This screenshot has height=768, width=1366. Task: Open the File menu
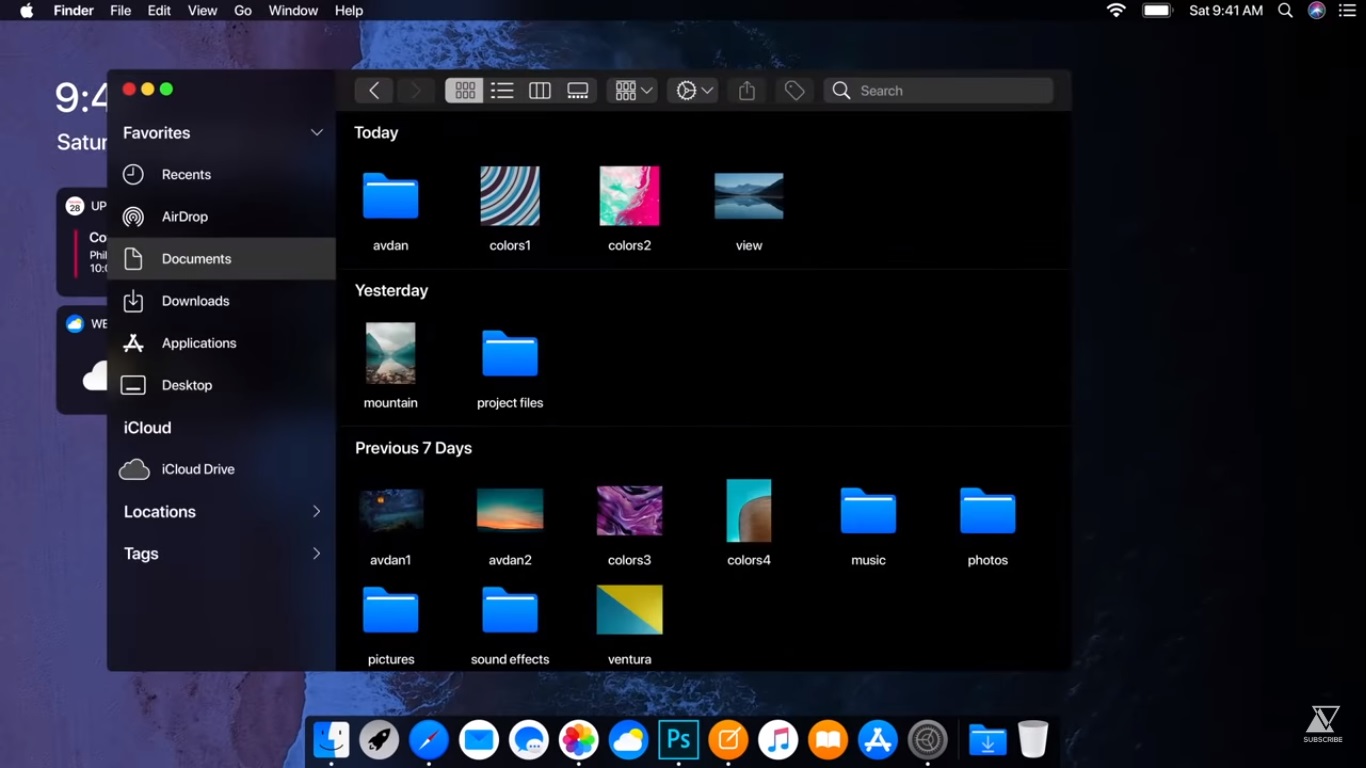pos(120,11)
